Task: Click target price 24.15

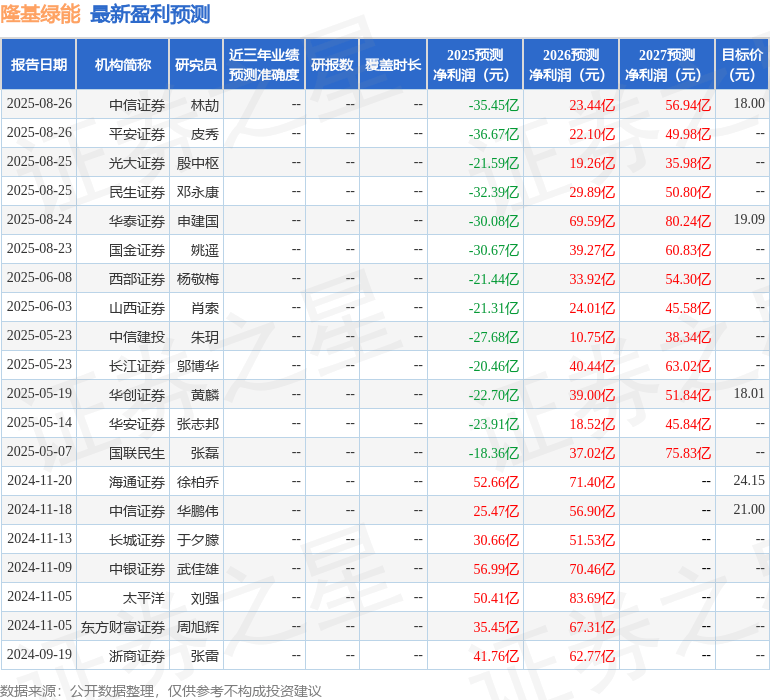Action: [x=749, y=480]
